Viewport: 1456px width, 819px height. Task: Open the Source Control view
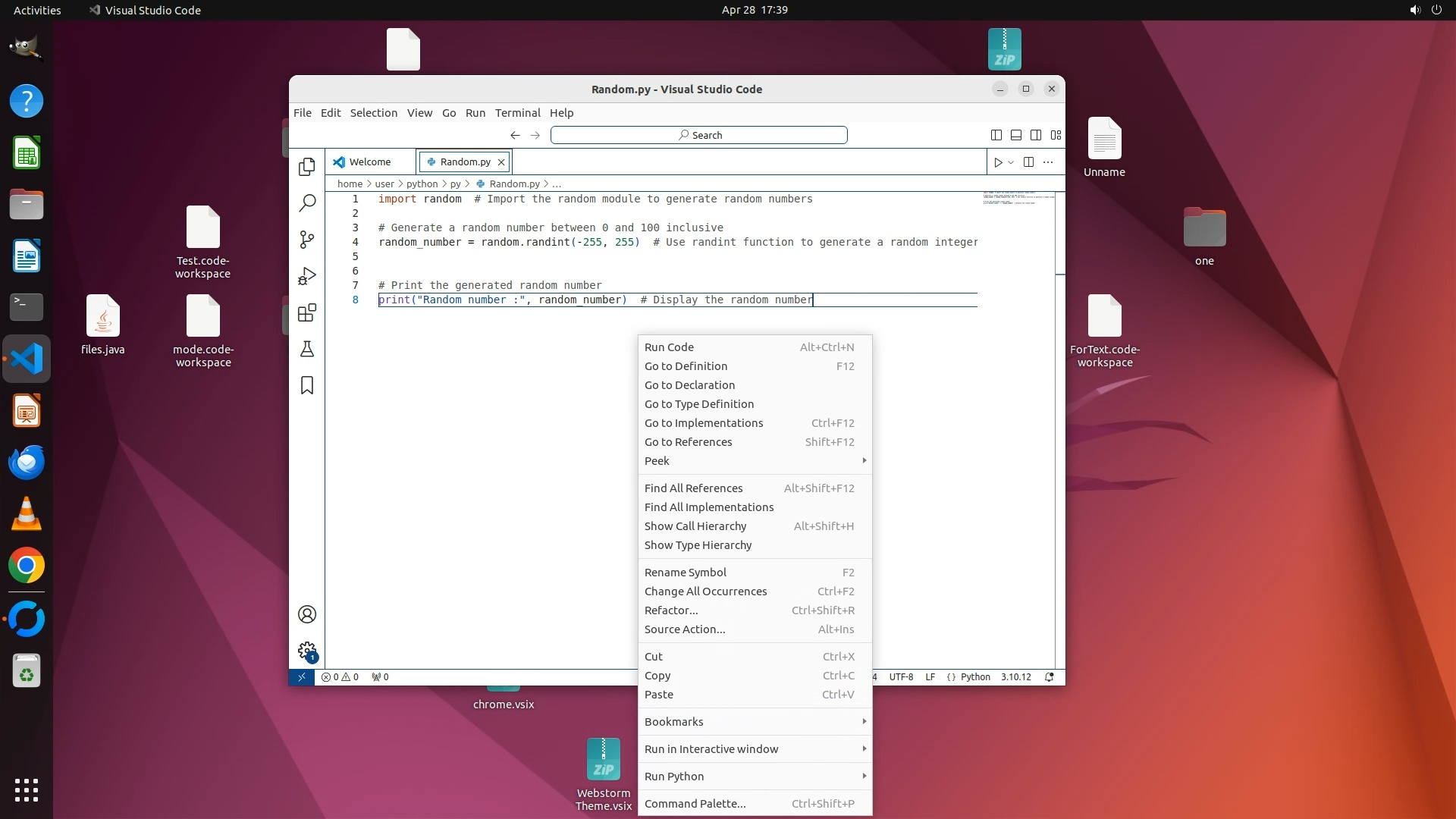(x=306, y=240)
